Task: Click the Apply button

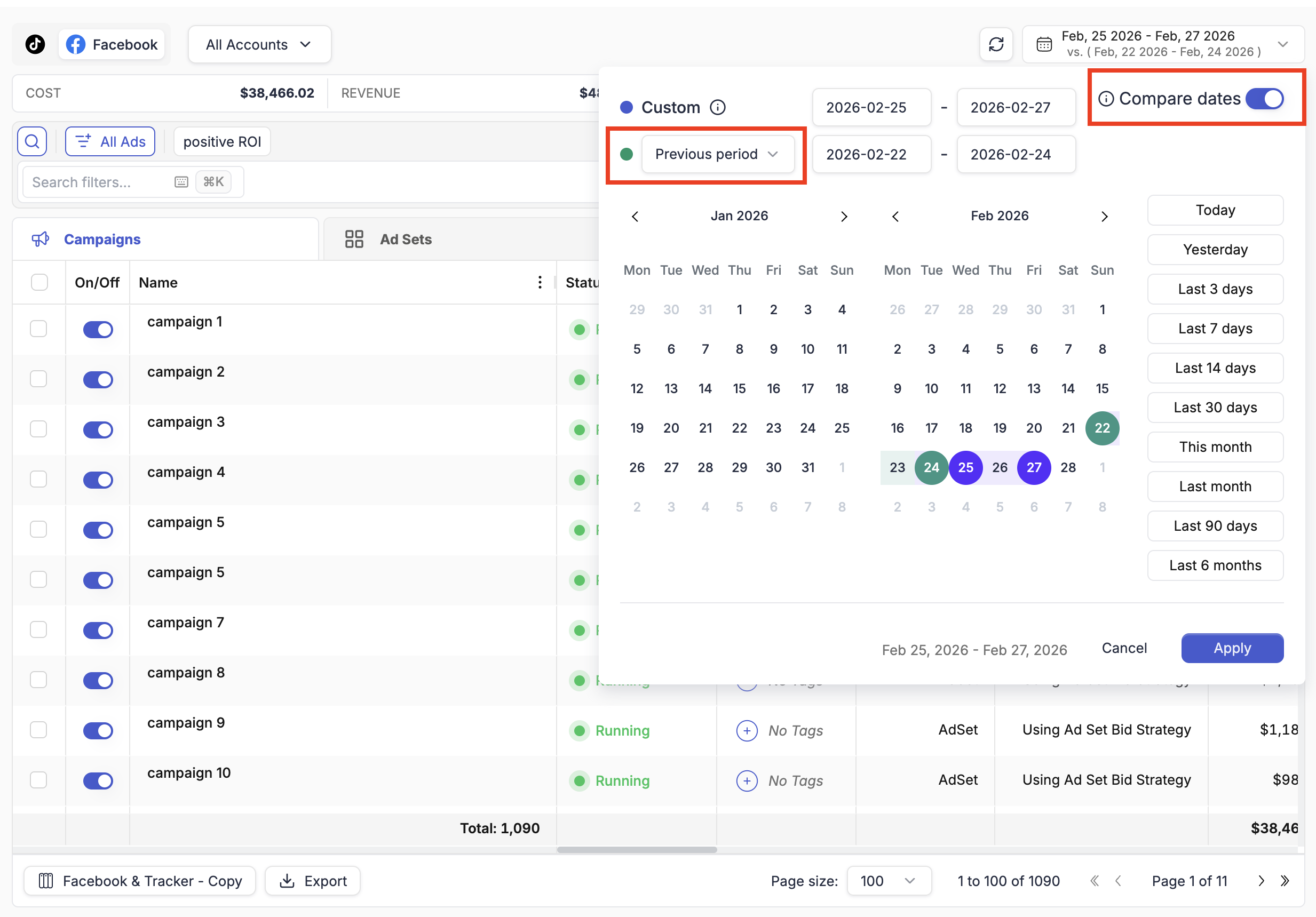Action: coord(1232,648)
